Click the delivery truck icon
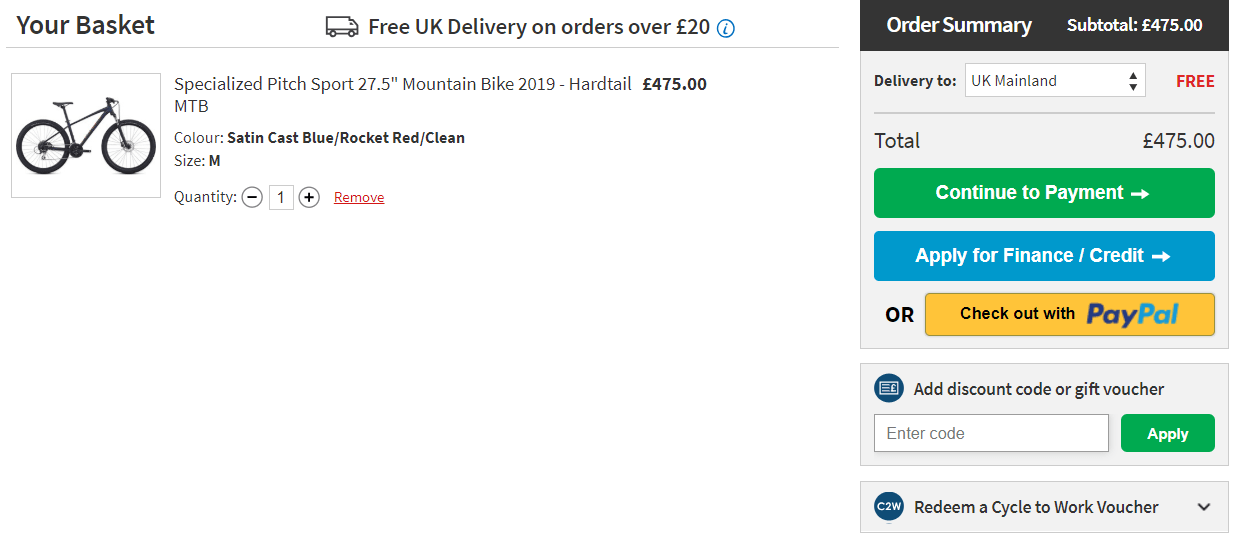This screenshot has height=542, width=1243. [x=342, y=27]
